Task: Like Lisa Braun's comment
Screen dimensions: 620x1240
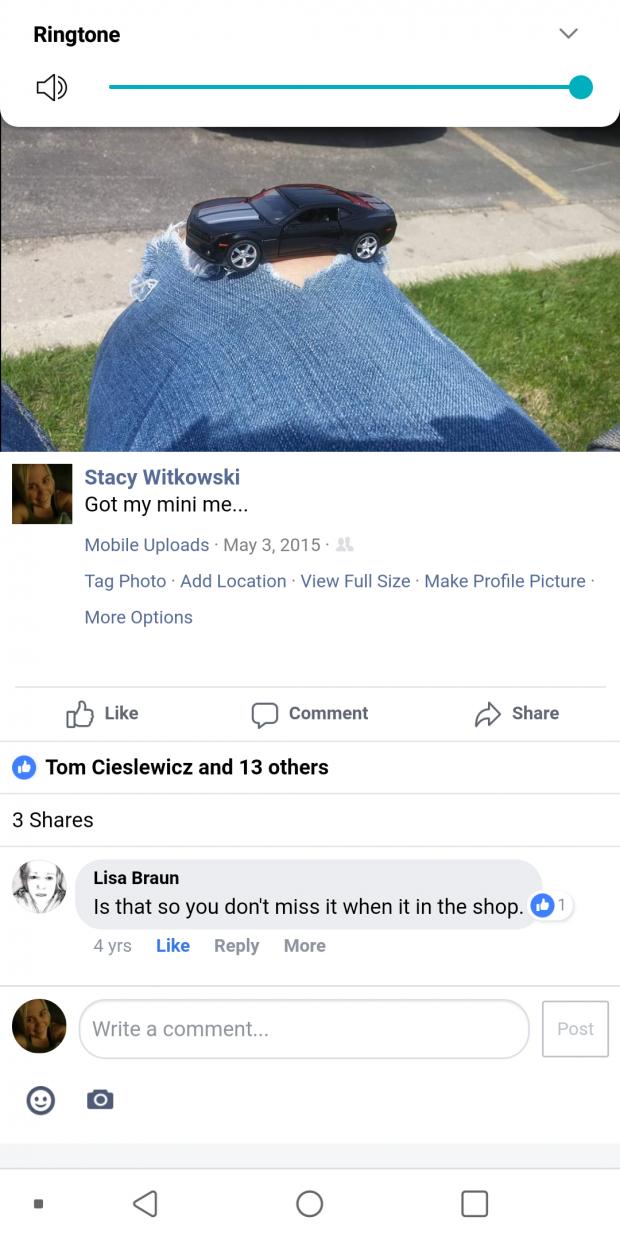Action: coord(173,946)
